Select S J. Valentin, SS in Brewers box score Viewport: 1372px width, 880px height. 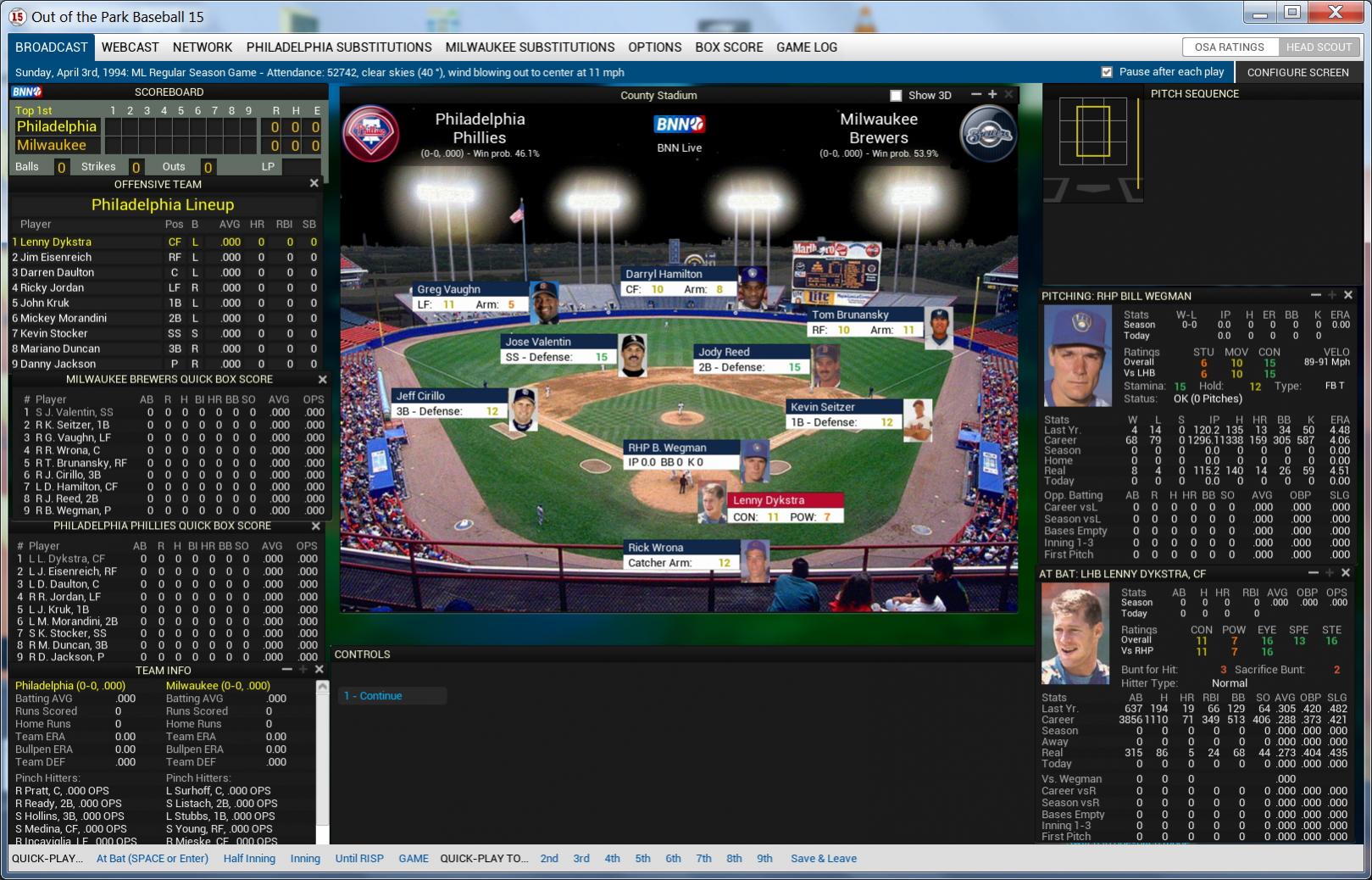pyautogui.click(x=174, y=412)
